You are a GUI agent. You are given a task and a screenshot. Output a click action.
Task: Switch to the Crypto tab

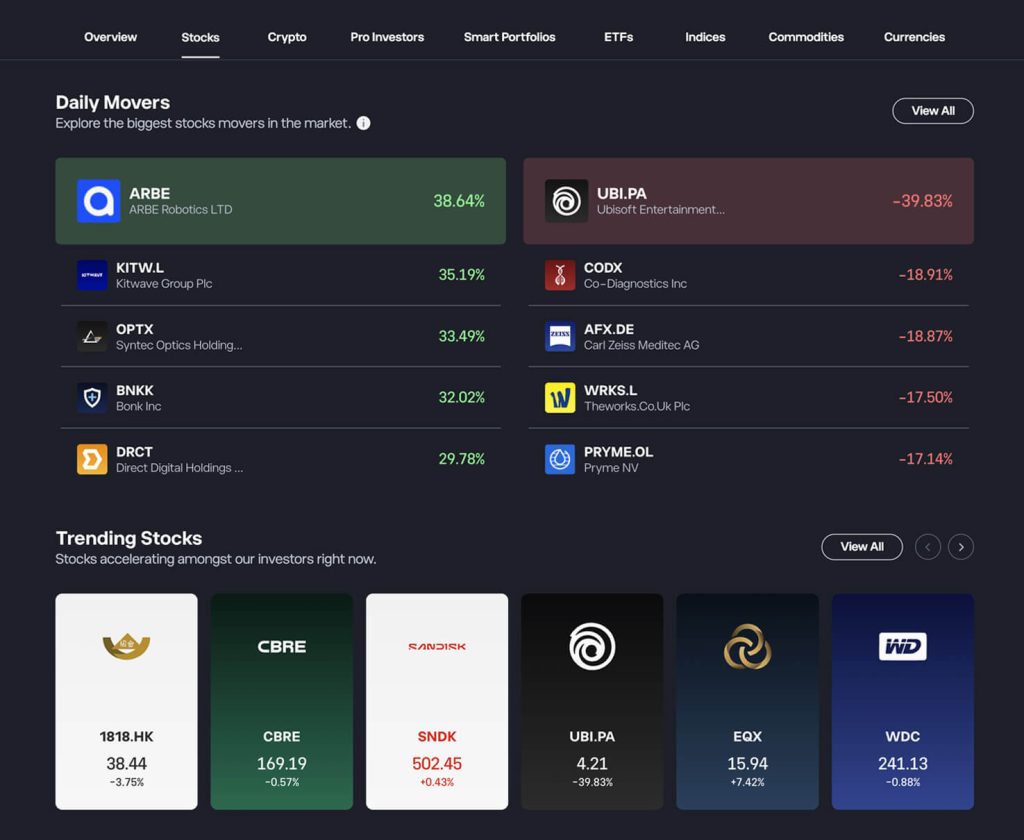click(287, 37)
